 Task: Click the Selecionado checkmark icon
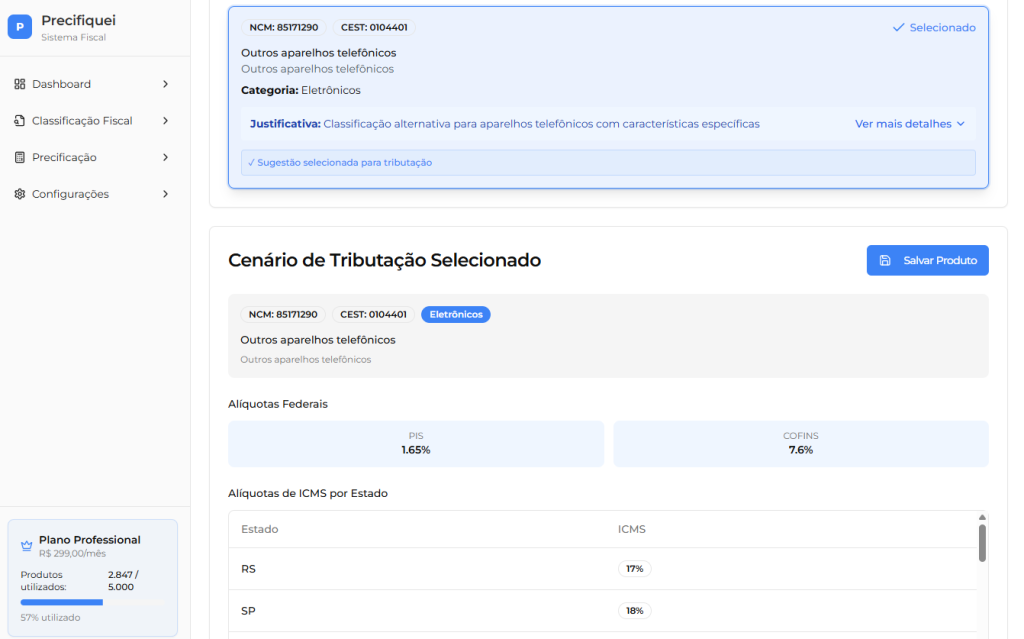[898, 28]
